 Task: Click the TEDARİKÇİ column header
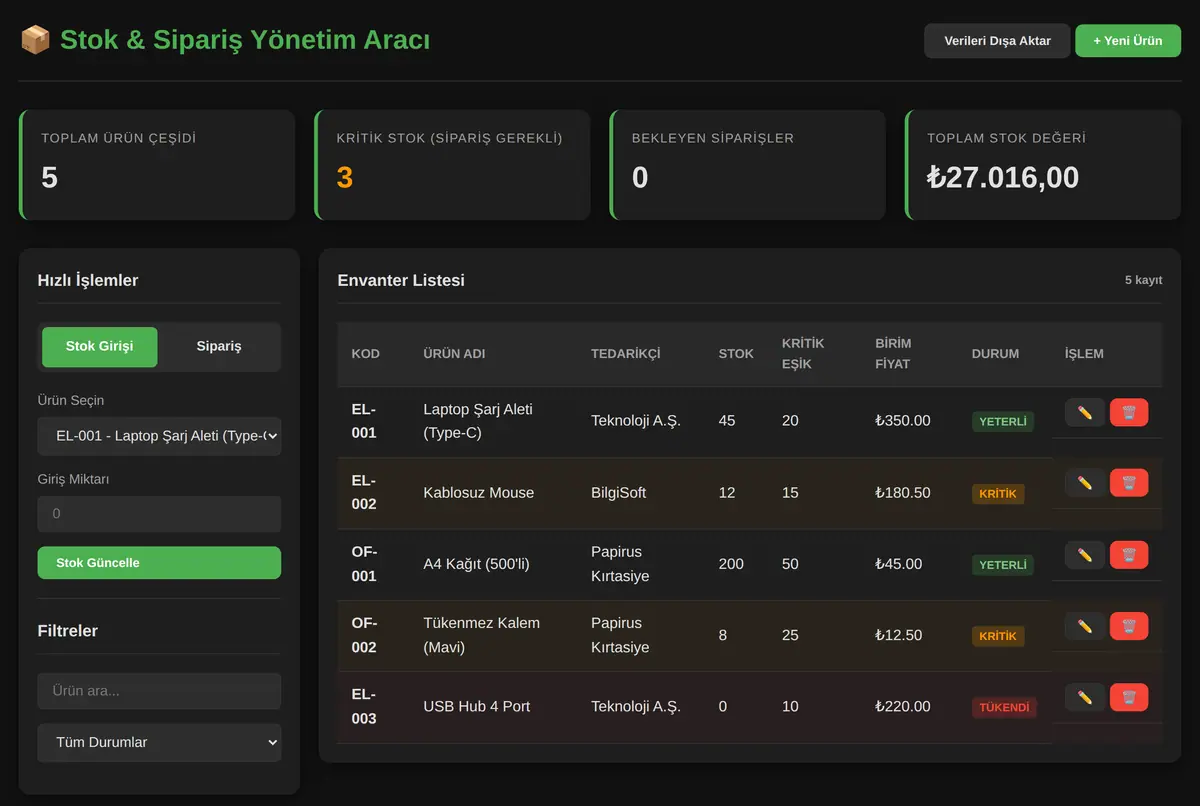point(626,354)
